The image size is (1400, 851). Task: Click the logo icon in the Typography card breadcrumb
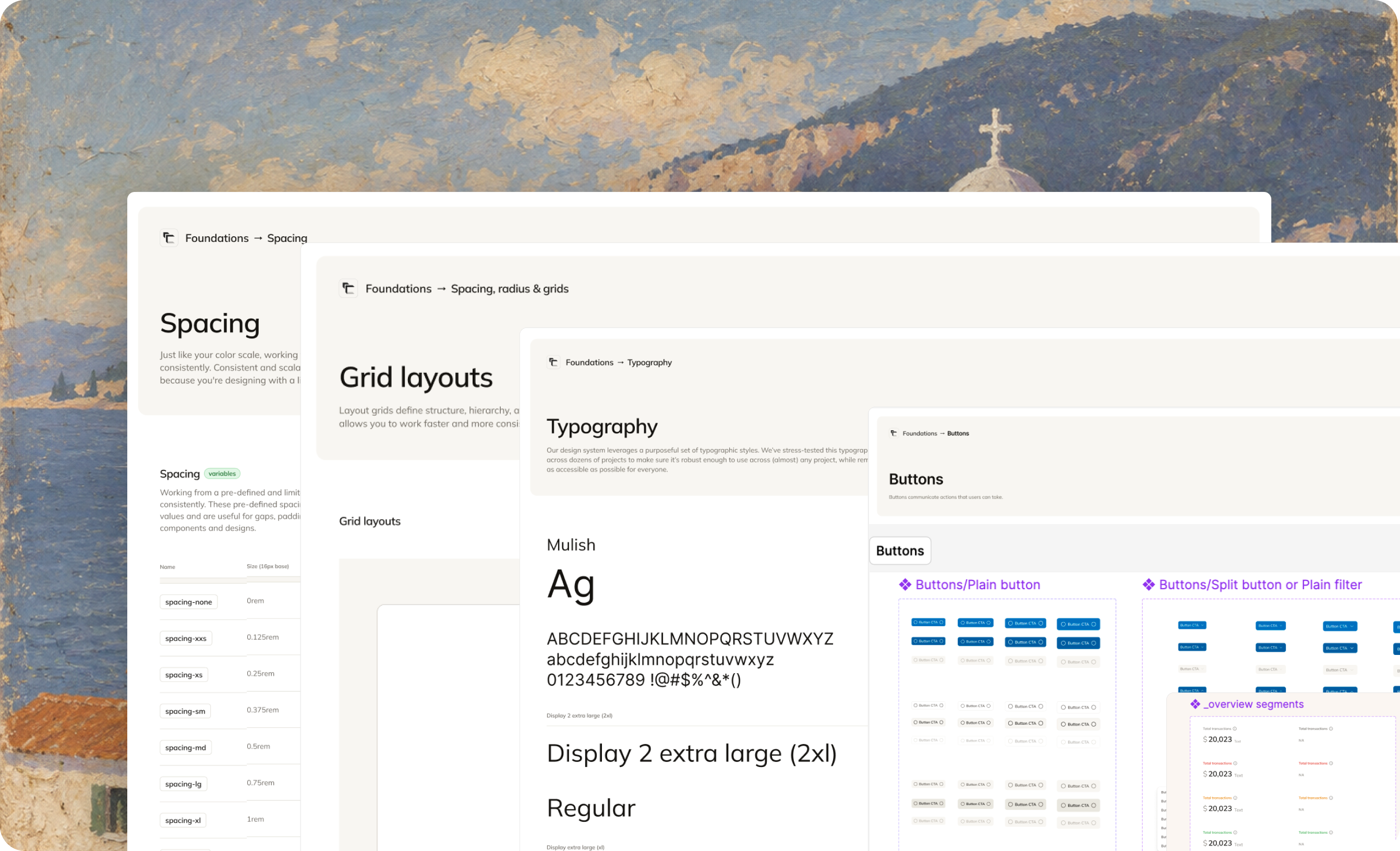[553, 362]
